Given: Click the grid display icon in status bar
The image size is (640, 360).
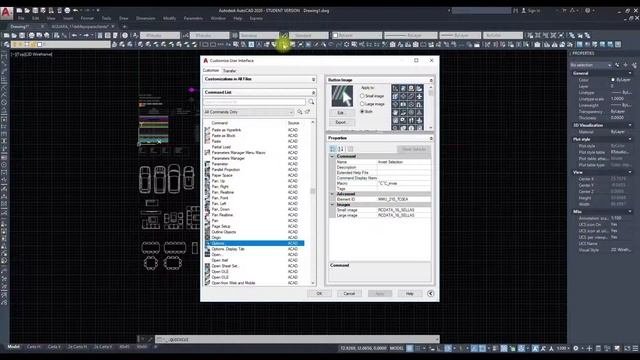Looking at the screenshot, I should tap(410, 348).
